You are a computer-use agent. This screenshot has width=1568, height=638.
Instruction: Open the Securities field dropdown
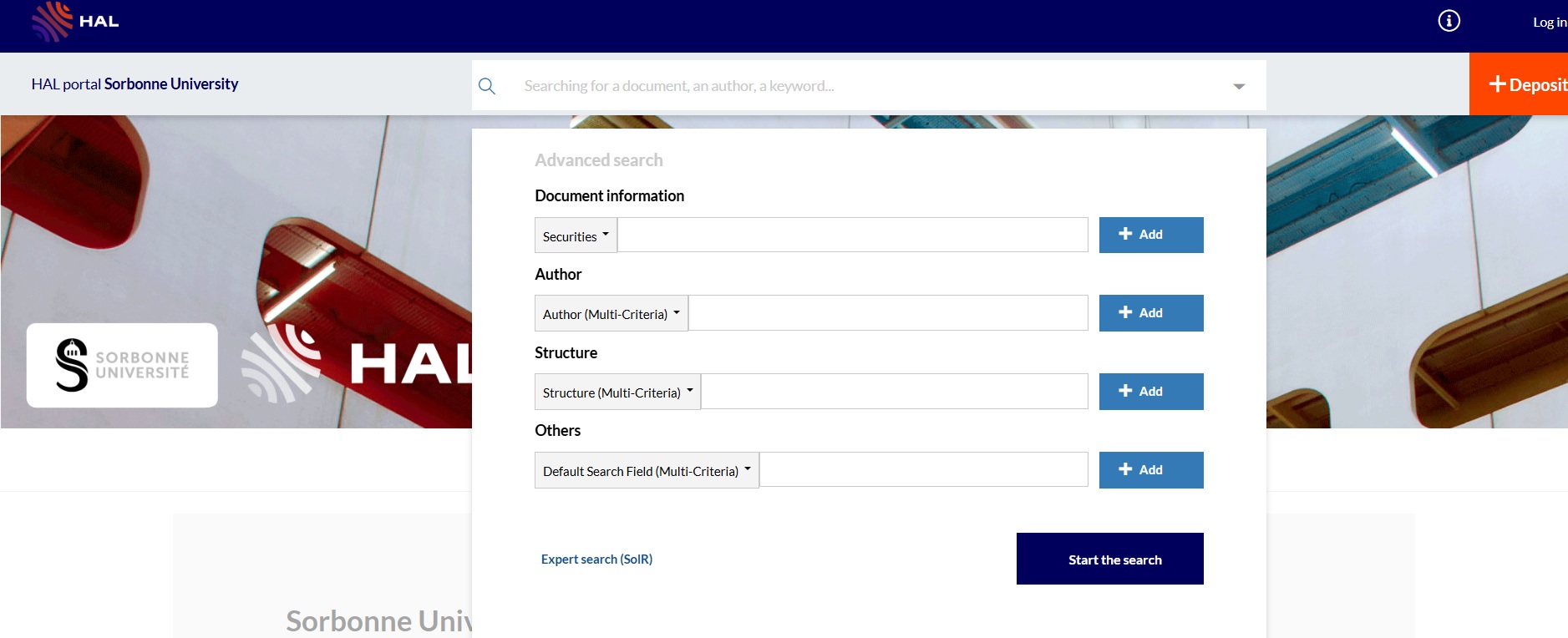tap(576, 235)
